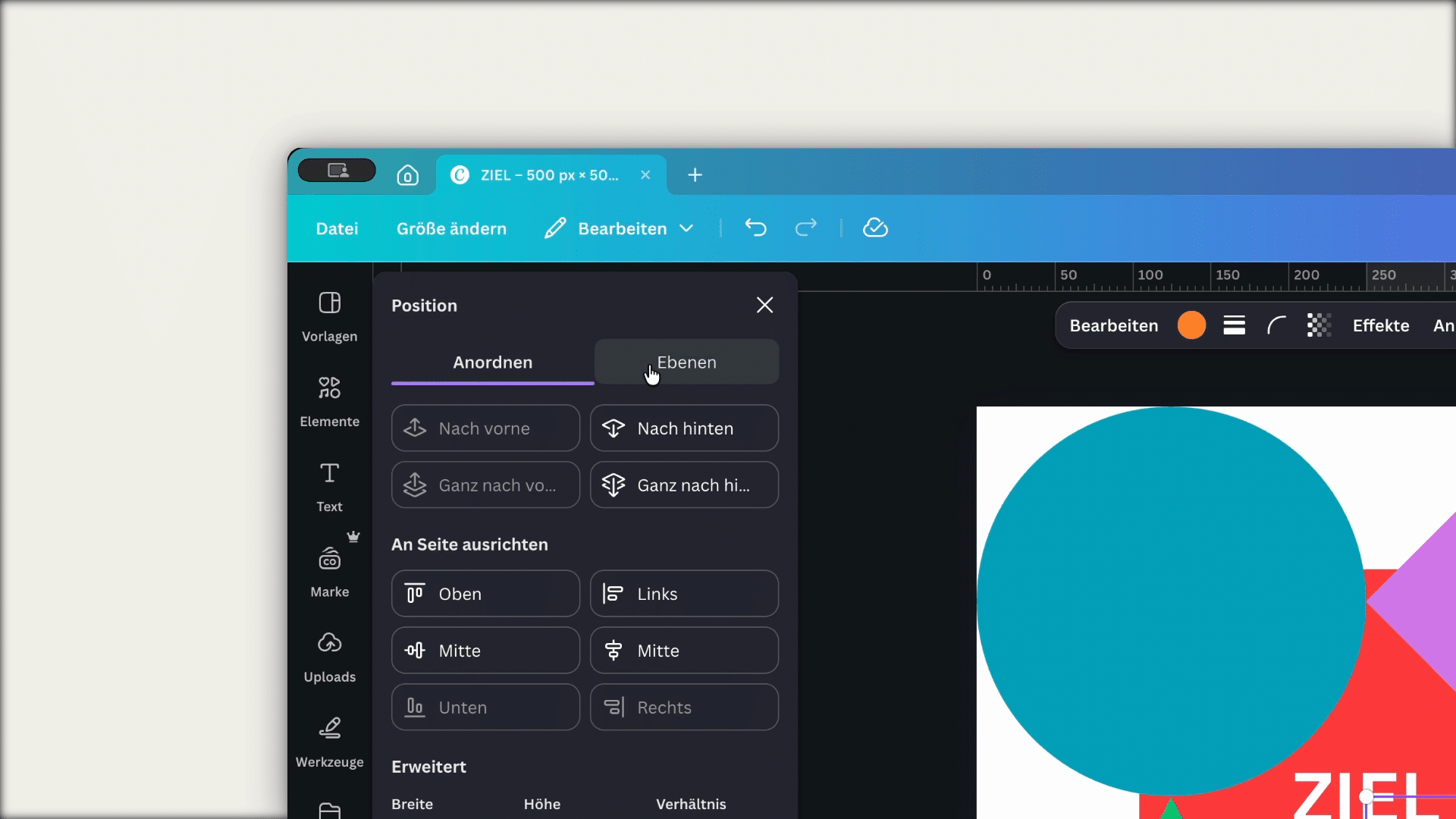Click the An Seite ausrichten heading
Viewport: 1456px width, 819px height.
point(469,544)
